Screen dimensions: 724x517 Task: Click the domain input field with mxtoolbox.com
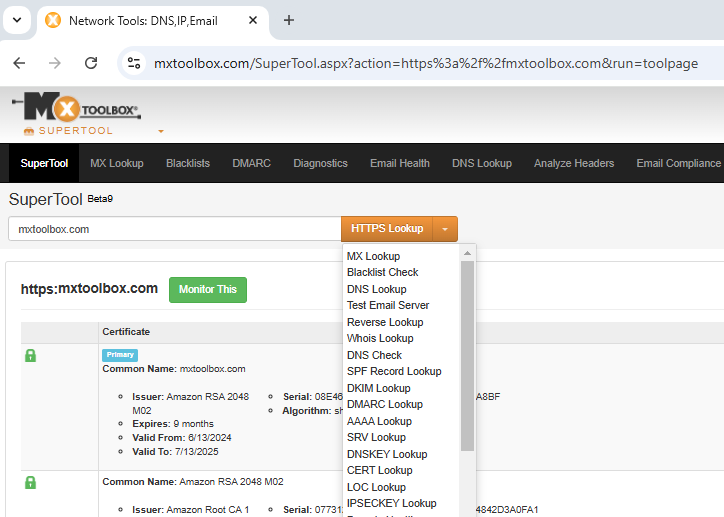click(x=175, y=229)
